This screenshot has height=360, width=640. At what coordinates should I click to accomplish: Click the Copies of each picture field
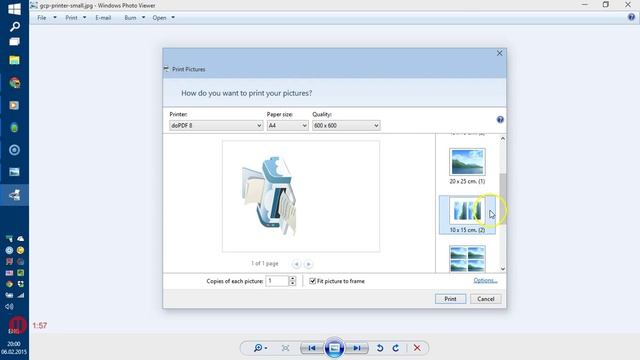[277, 281]
